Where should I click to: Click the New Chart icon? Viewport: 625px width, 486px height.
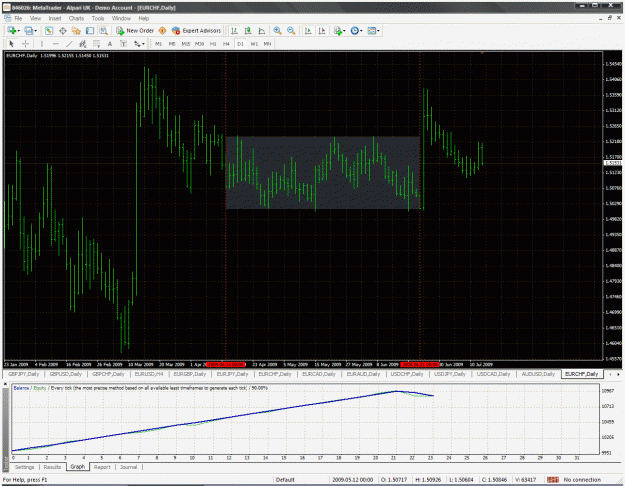(x=11, y=31)
